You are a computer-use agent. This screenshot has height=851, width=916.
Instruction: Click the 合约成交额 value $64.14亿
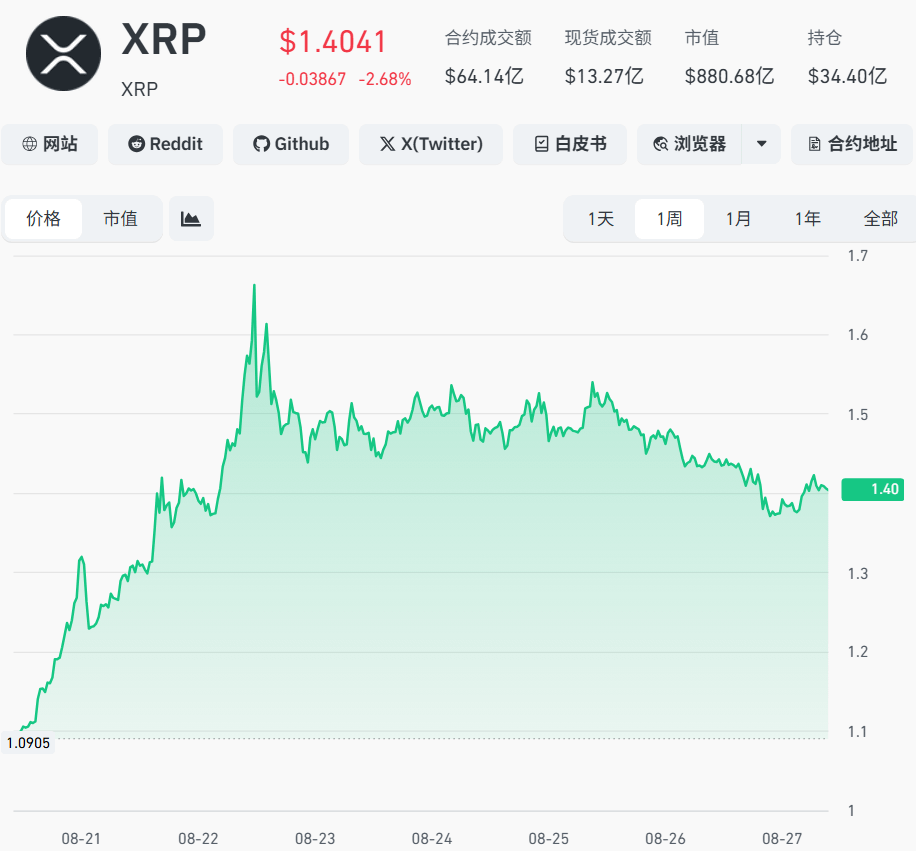tap(484, 77)
